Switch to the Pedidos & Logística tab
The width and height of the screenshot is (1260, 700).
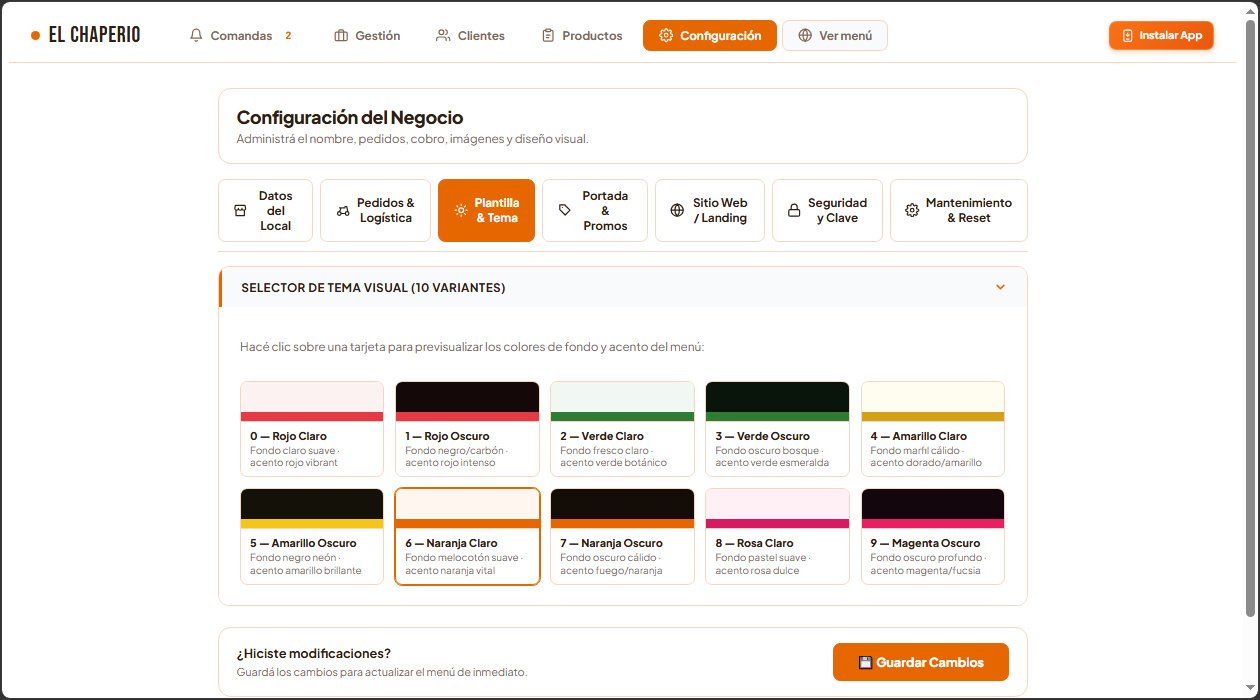coord(375,210)
